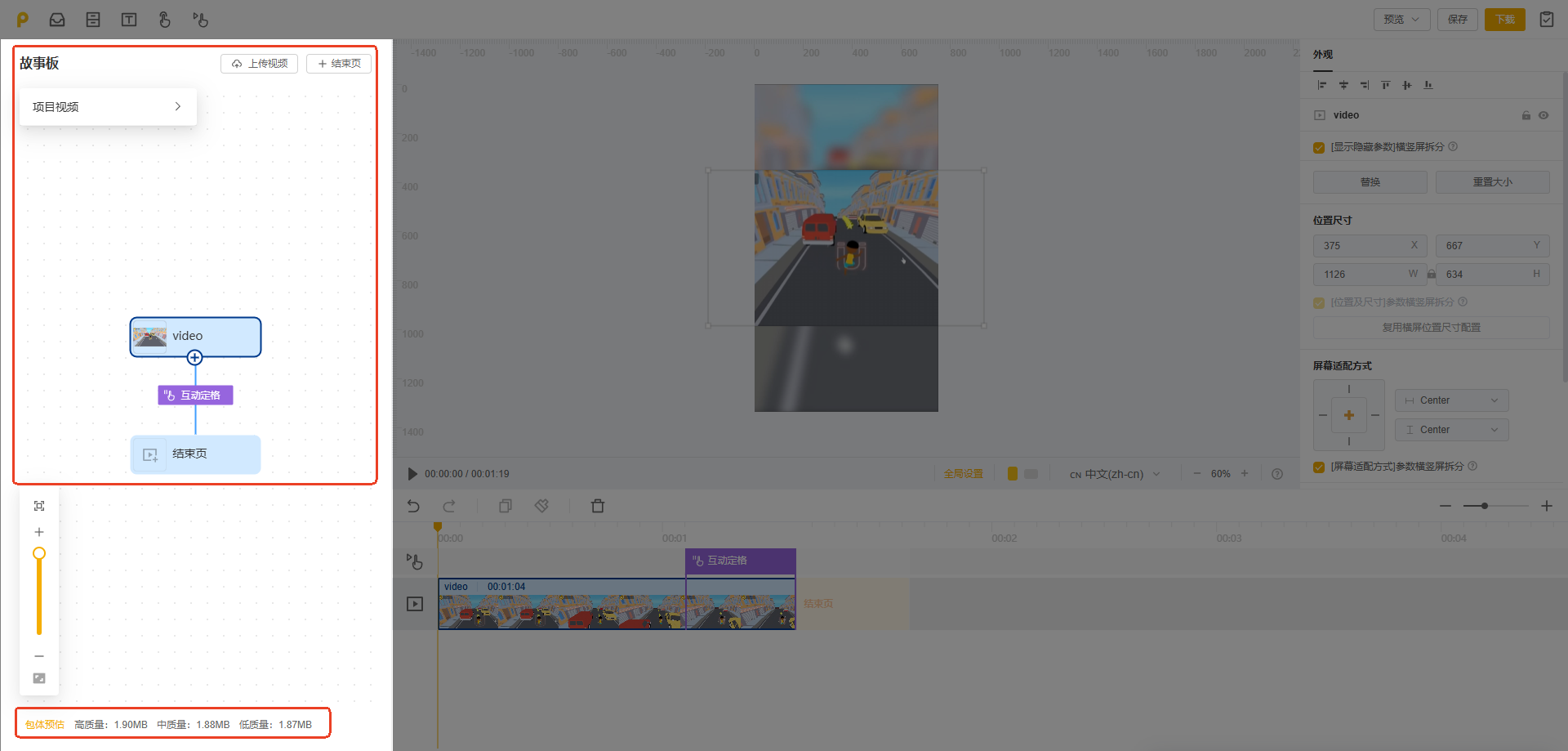Toggle aspect ratio lock between W and H

coord(1432,275)
